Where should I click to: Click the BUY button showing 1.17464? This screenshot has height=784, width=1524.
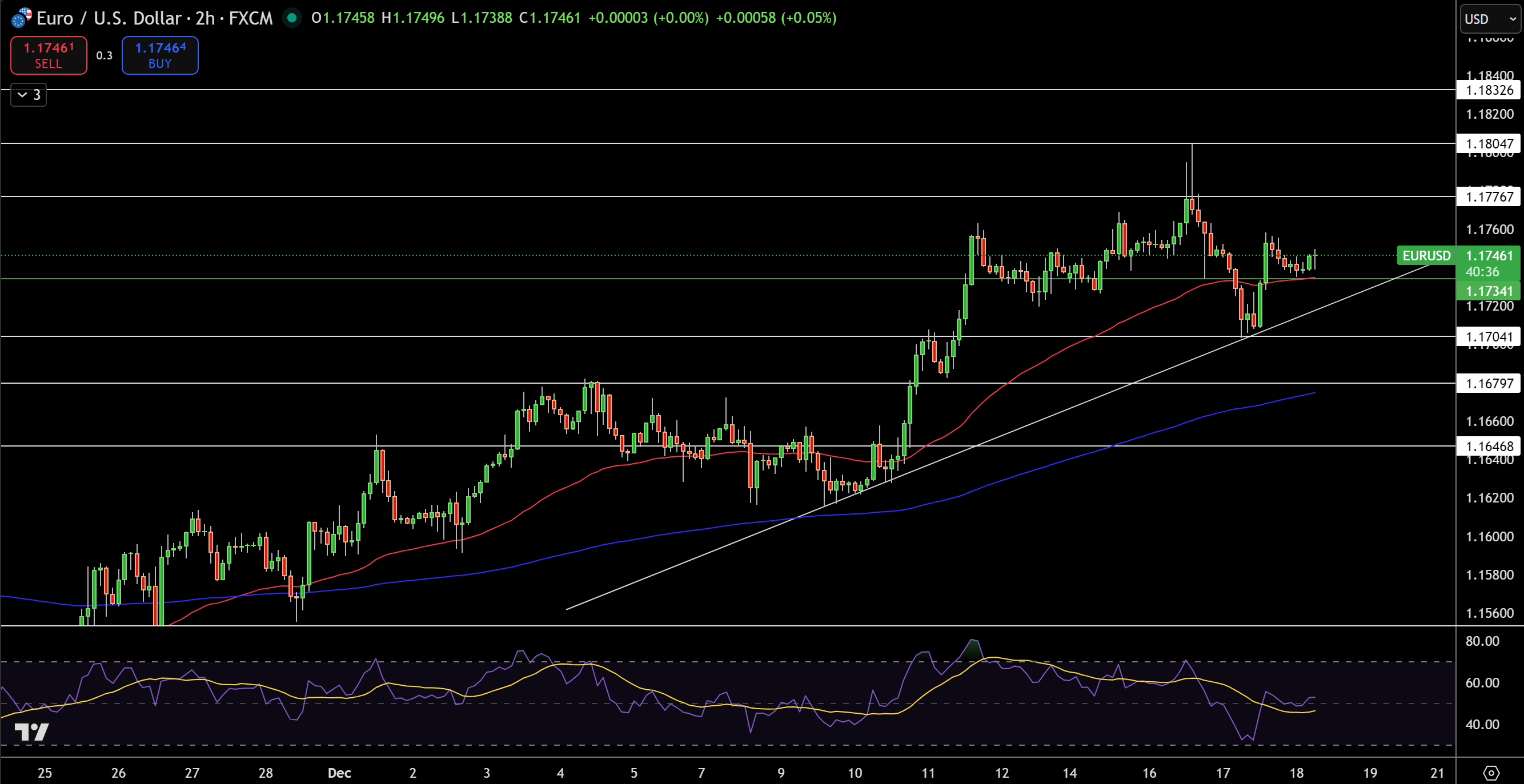(159, 55)
